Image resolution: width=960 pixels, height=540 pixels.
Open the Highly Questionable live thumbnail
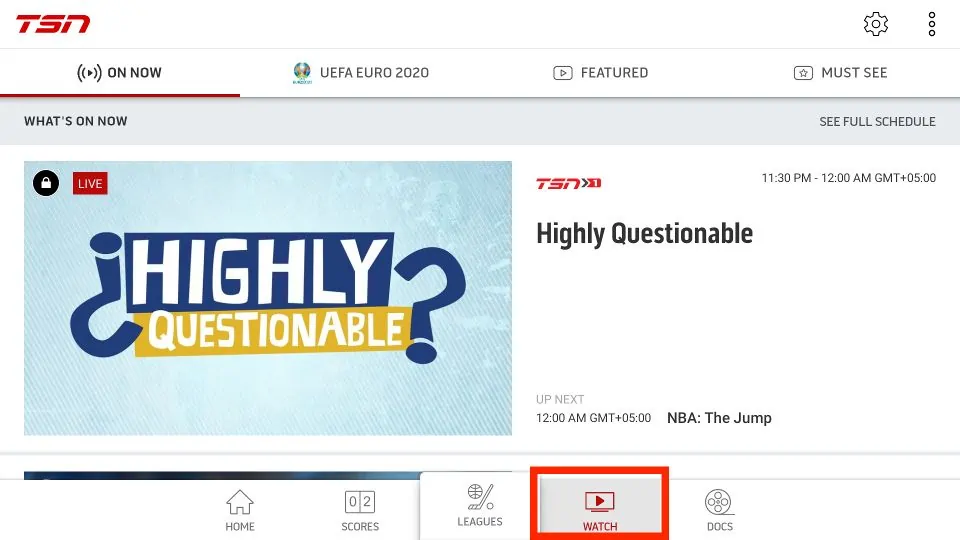268,298
